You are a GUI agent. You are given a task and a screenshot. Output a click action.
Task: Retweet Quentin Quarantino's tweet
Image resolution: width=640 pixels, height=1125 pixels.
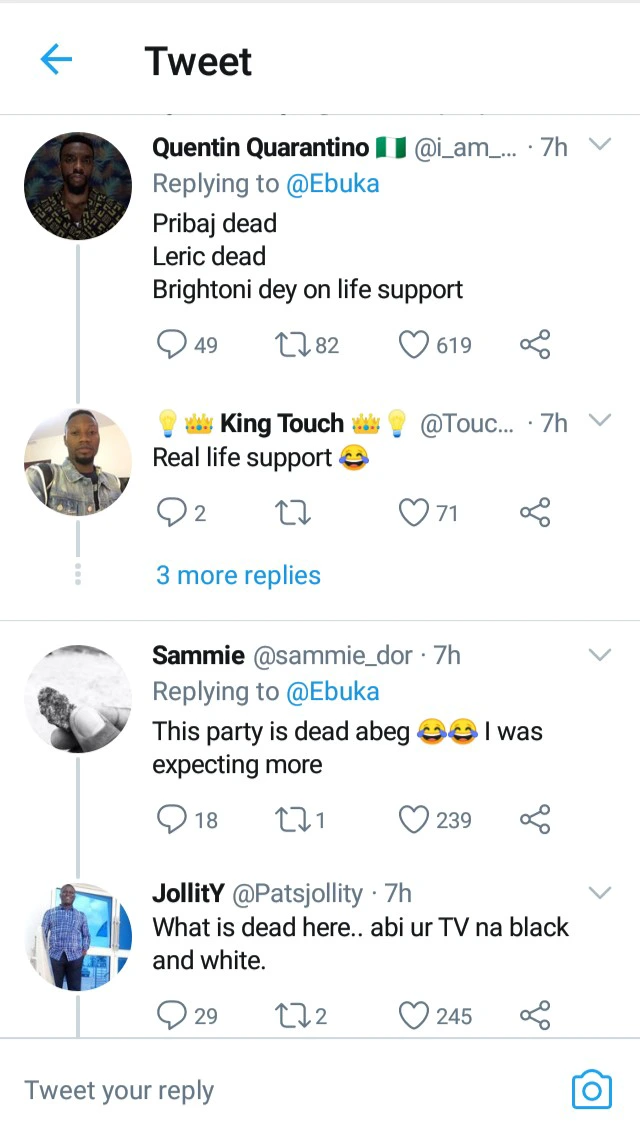point(290,345)
